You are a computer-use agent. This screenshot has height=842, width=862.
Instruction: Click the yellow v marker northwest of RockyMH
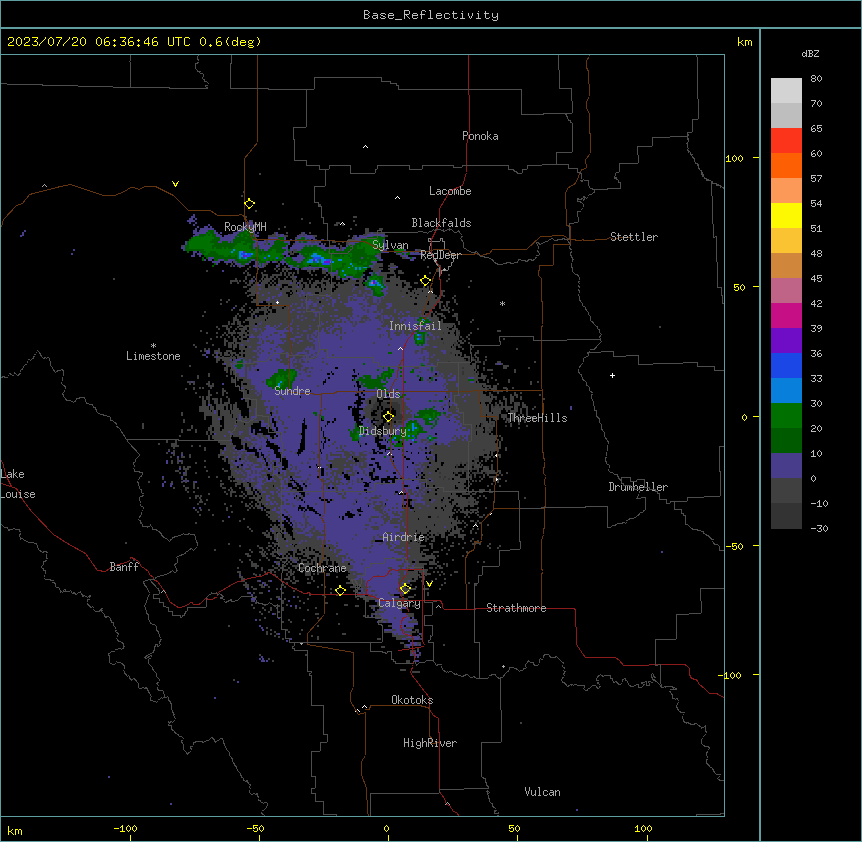[175, 184]
